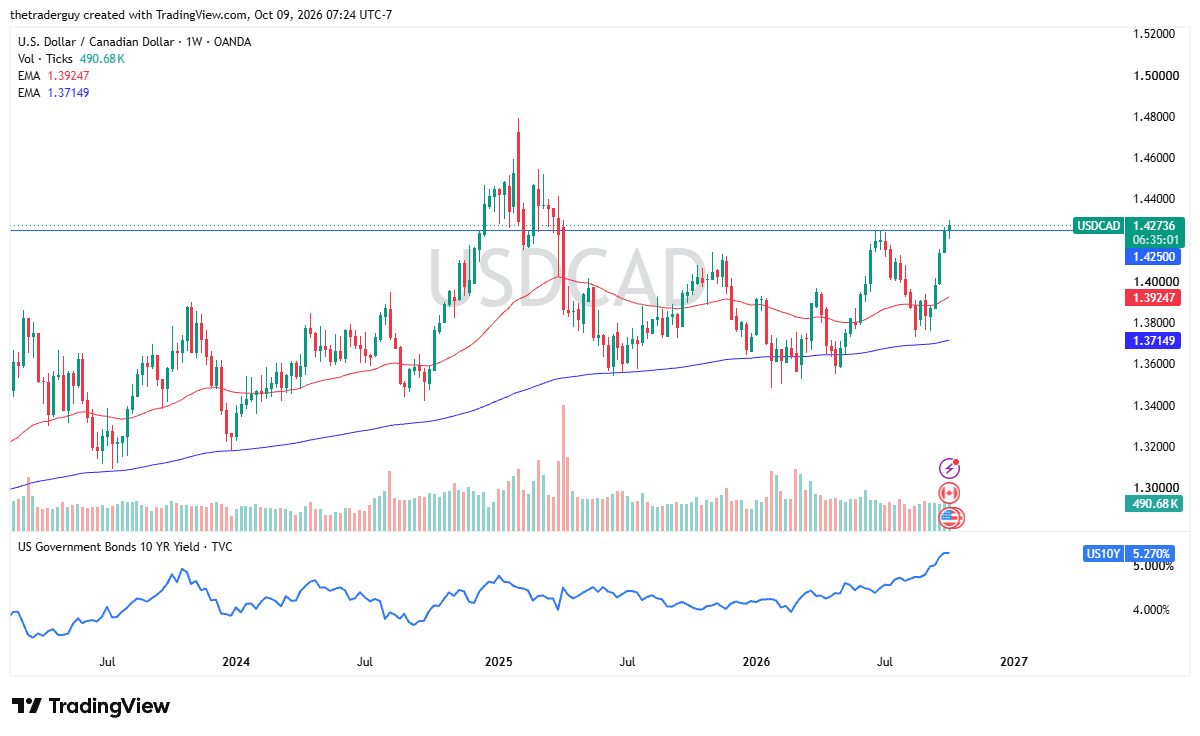1200x736 pixels.
Task: Open the Canada flag economic event icon
Action: (949, 493)
